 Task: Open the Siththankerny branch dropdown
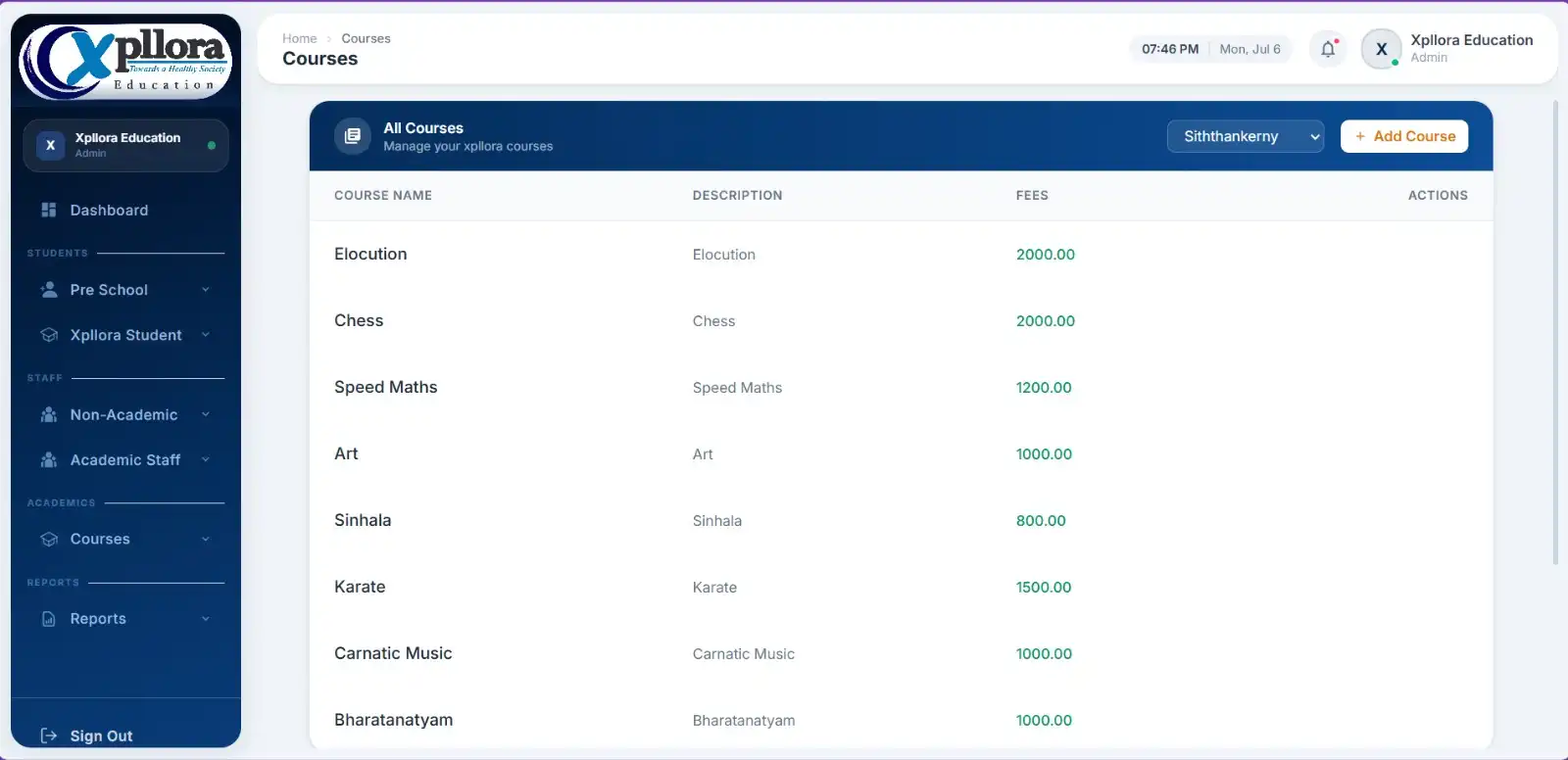(1246, 136)
